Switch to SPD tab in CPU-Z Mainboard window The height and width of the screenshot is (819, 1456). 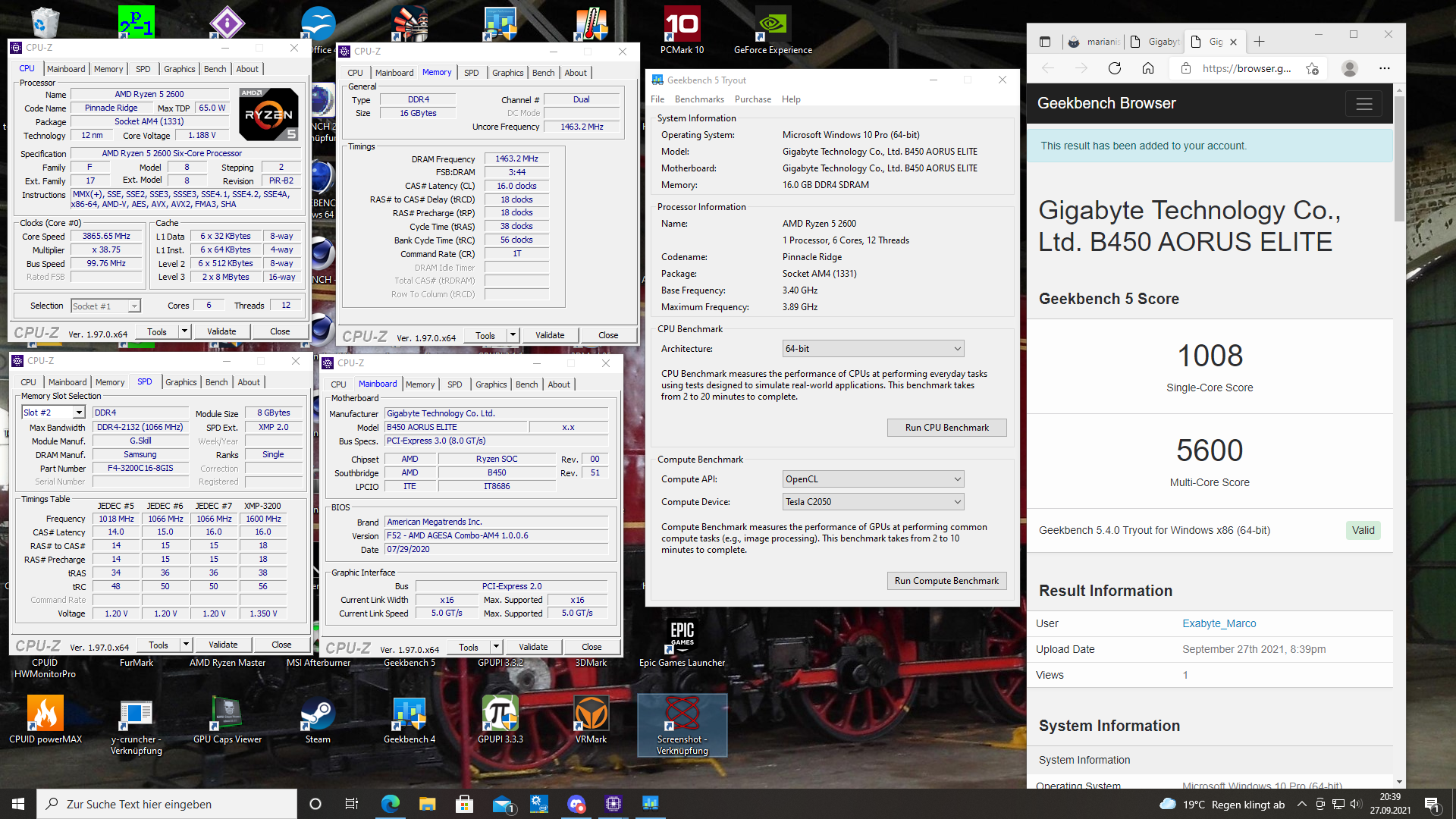454,384
